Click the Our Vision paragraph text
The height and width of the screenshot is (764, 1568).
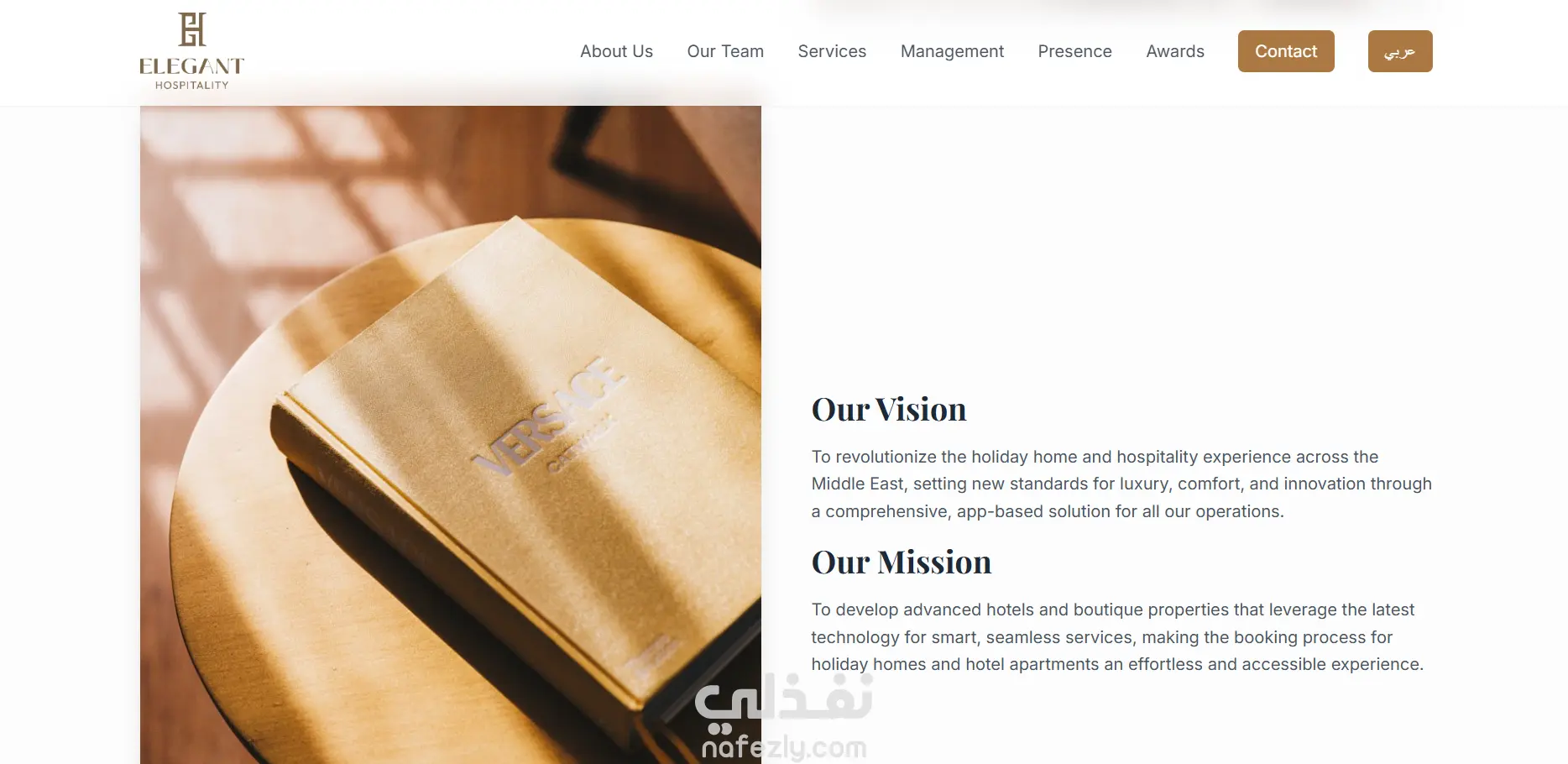(1121, 484)
